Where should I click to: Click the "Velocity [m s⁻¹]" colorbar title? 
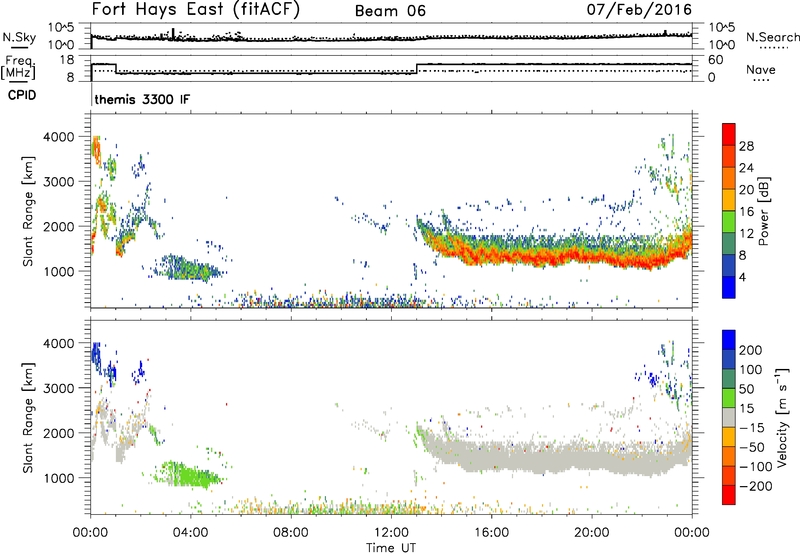(x=781, y=417)
